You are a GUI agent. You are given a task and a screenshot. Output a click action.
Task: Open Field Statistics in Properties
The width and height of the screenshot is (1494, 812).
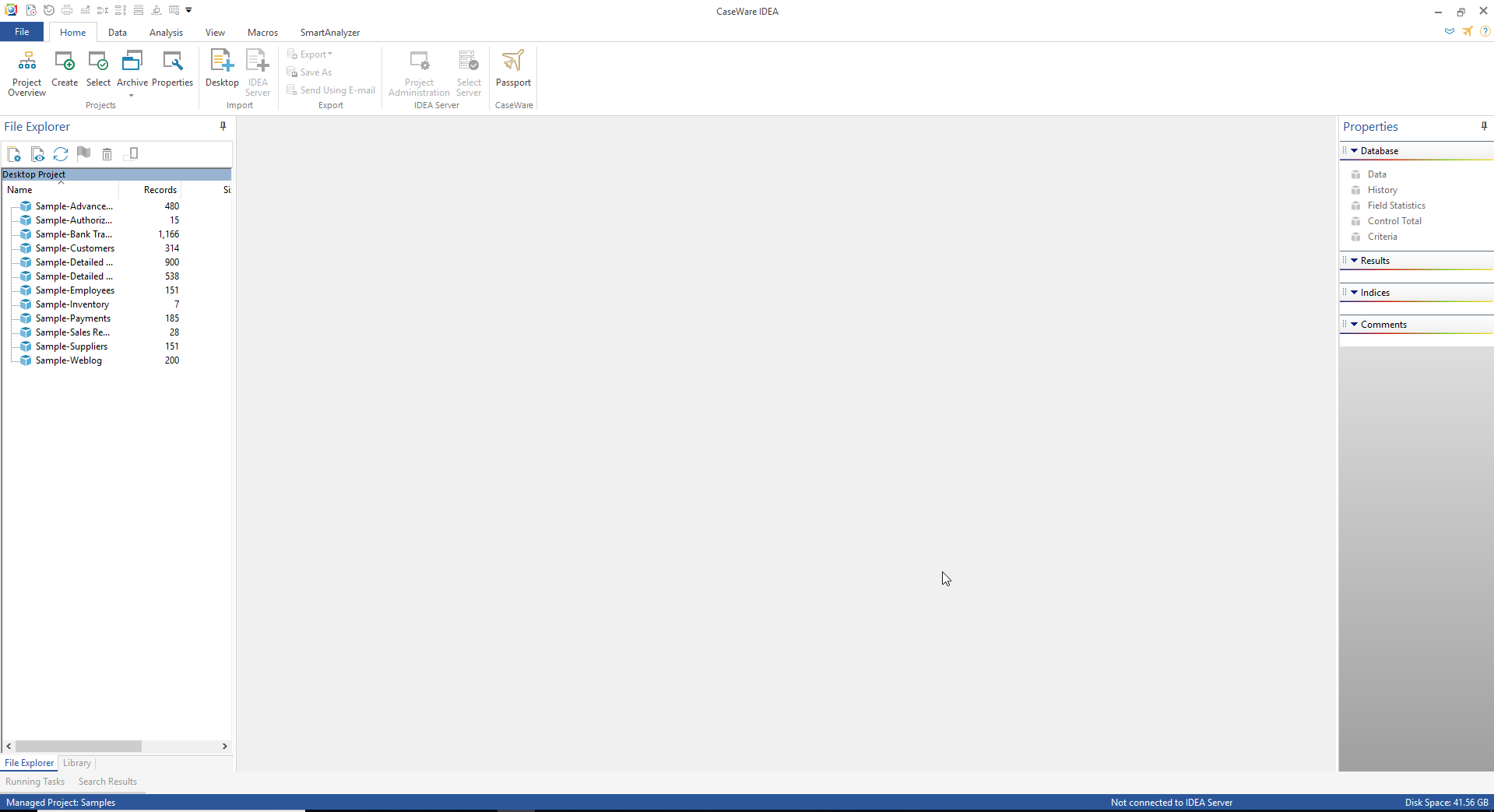[1396, 206]
